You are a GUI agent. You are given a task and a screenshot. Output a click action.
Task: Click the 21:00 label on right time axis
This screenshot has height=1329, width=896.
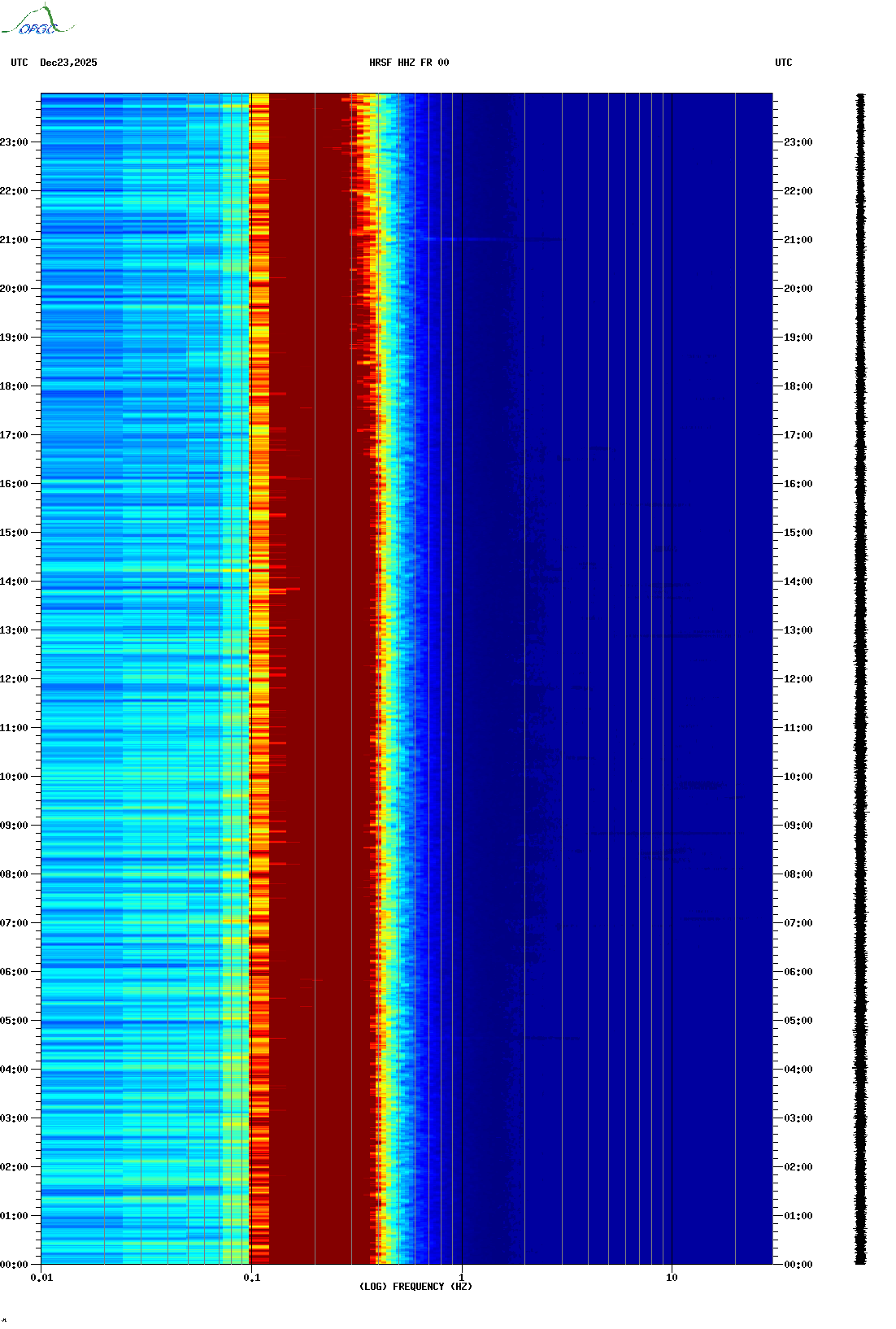tap(798, 240)
